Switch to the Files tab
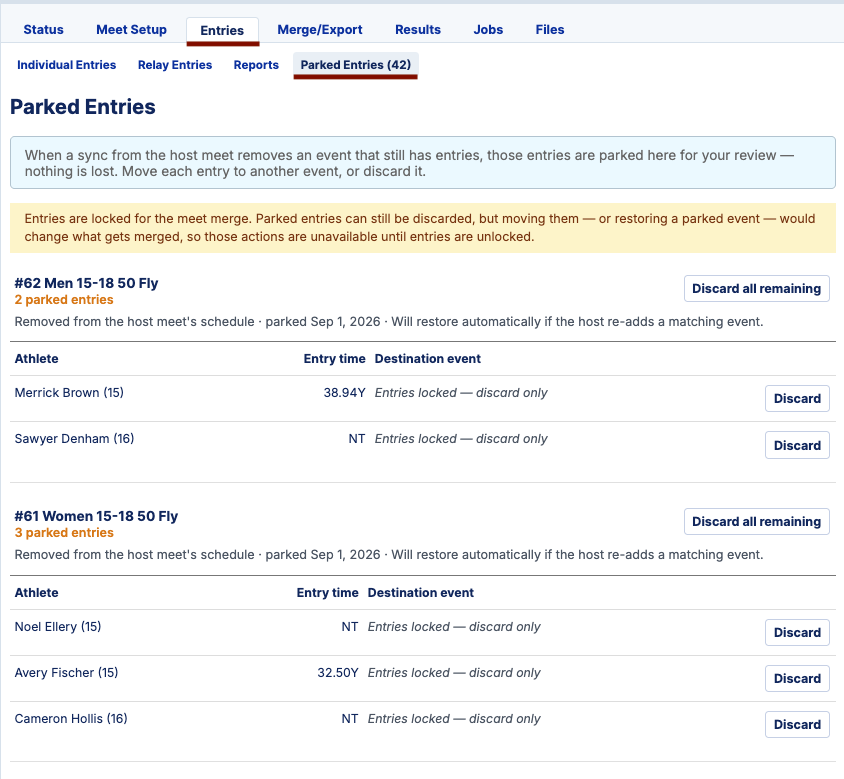 click(x=550, y=30)
